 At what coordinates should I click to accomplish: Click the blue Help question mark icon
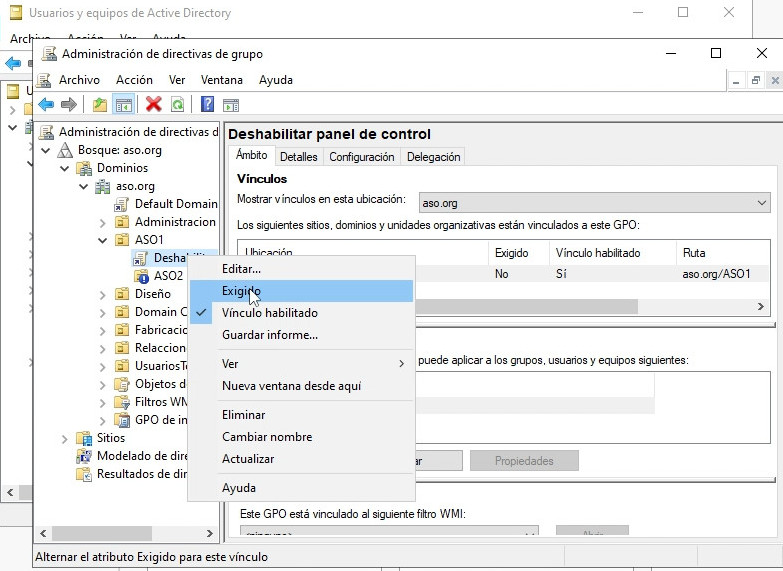pyautogui.click(x=207, y=104)
